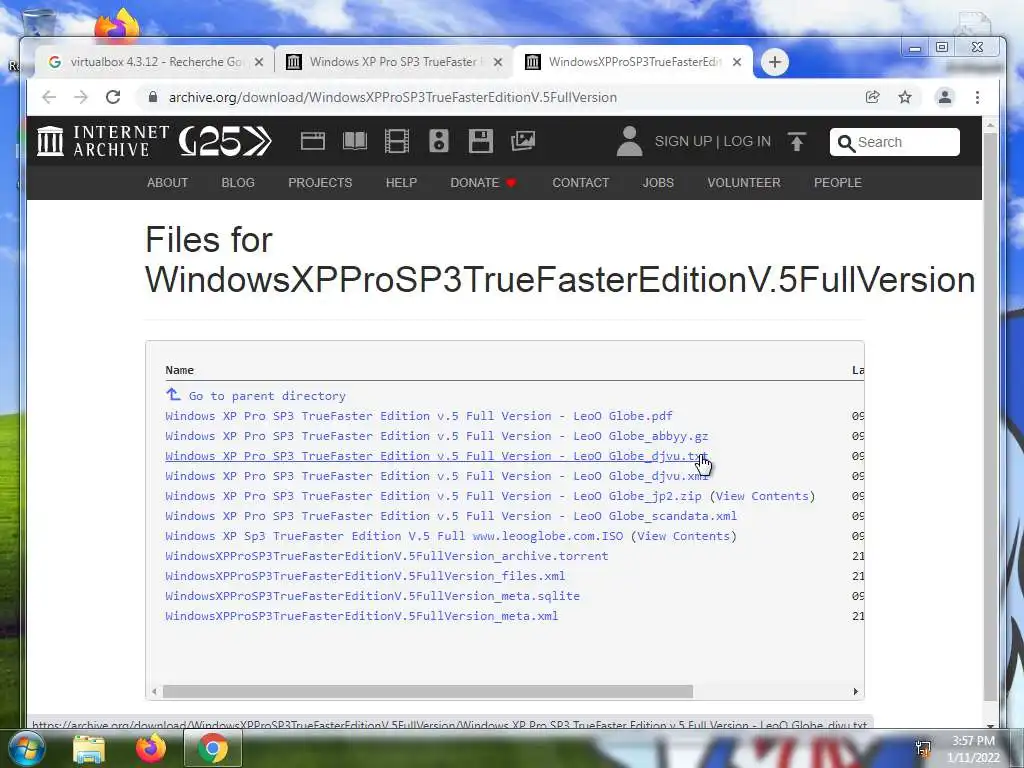Go back with the browser back arrow
Viewport: 1024px width, 768px height.
coord(49,97)
